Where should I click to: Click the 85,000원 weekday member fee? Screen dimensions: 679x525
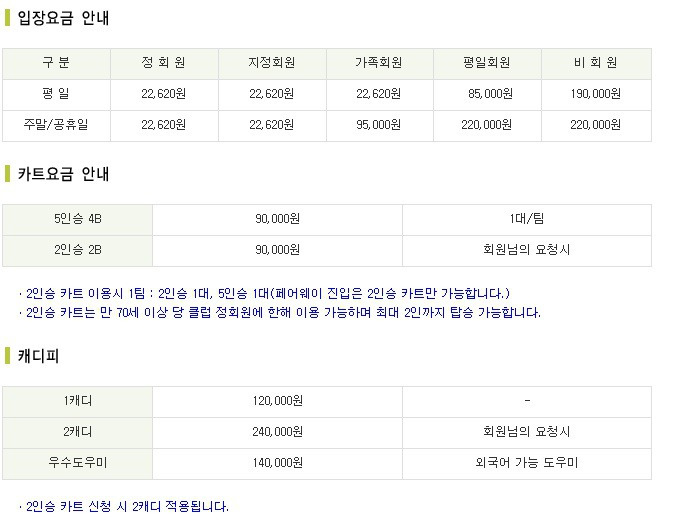[x=491, y=94]
